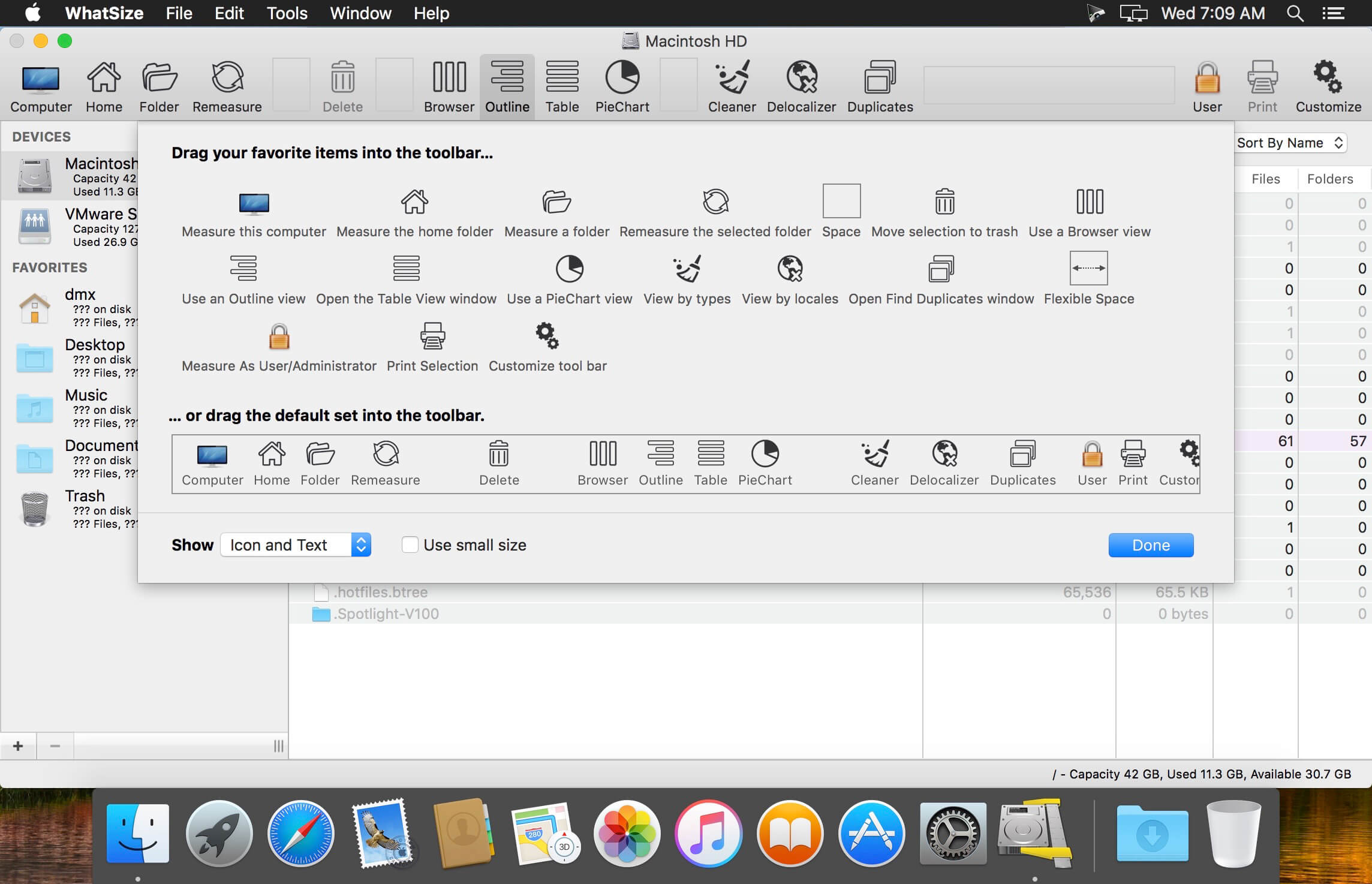The width and height of the screenshot is (1372, 884).
Task: Select the Flexible Space palette item
Action: click(1089, 279)
